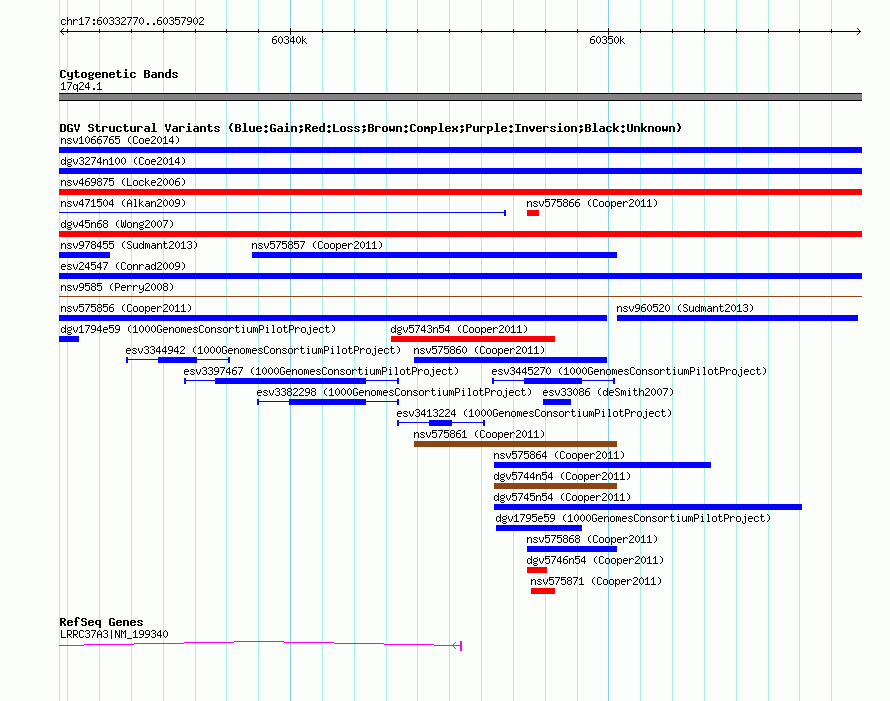Select nsv575857 (Cooper2011) label
Screen dimensions: 890x701
[317, 245]
